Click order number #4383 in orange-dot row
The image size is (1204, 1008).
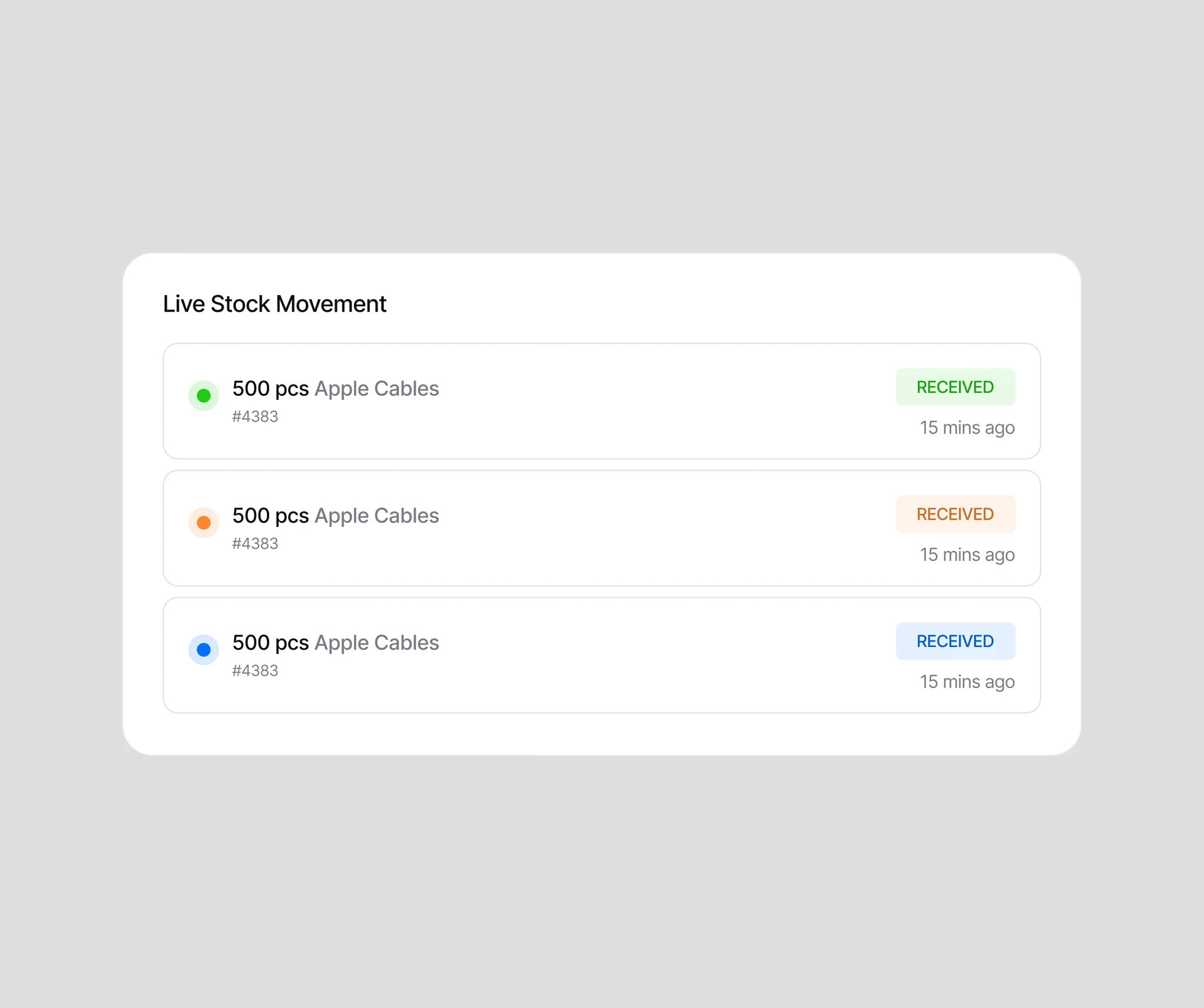255,543
